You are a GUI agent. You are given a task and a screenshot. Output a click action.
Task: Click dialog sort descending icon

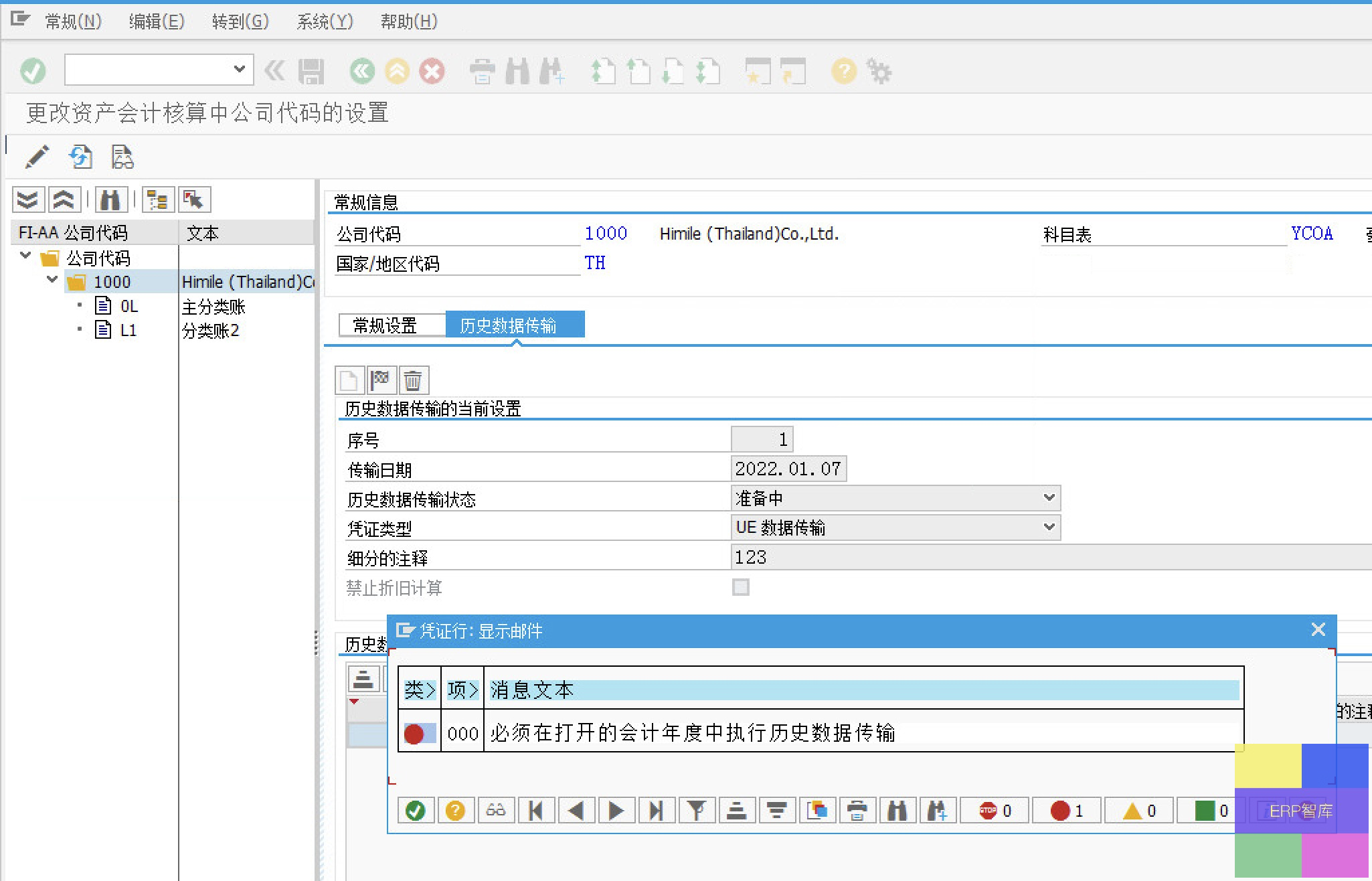click(777, 811)
